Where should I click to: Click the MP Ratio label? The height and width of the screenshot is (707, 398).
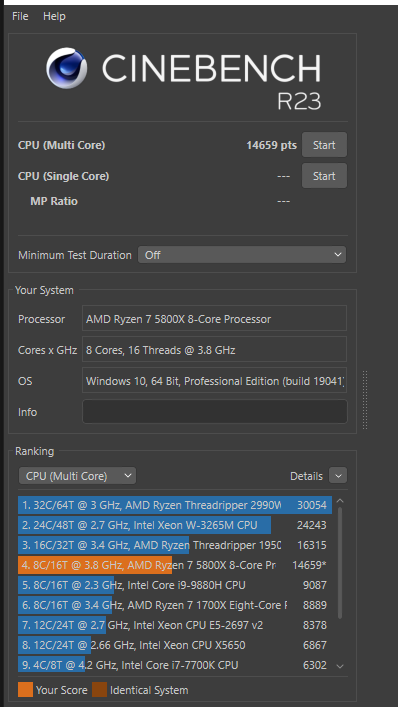tap(54, 201)
